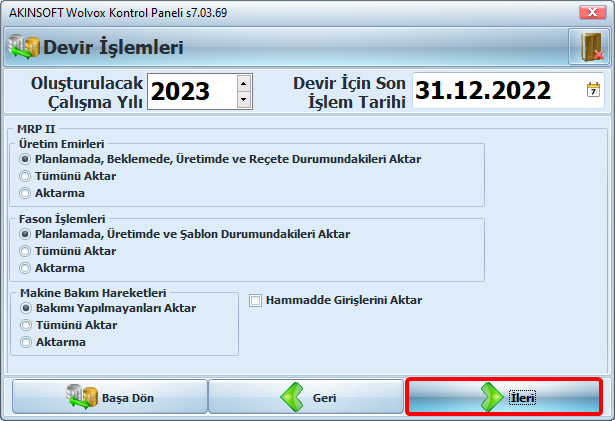
Task: Go back with the Geri button
Action: pos(306,397)
